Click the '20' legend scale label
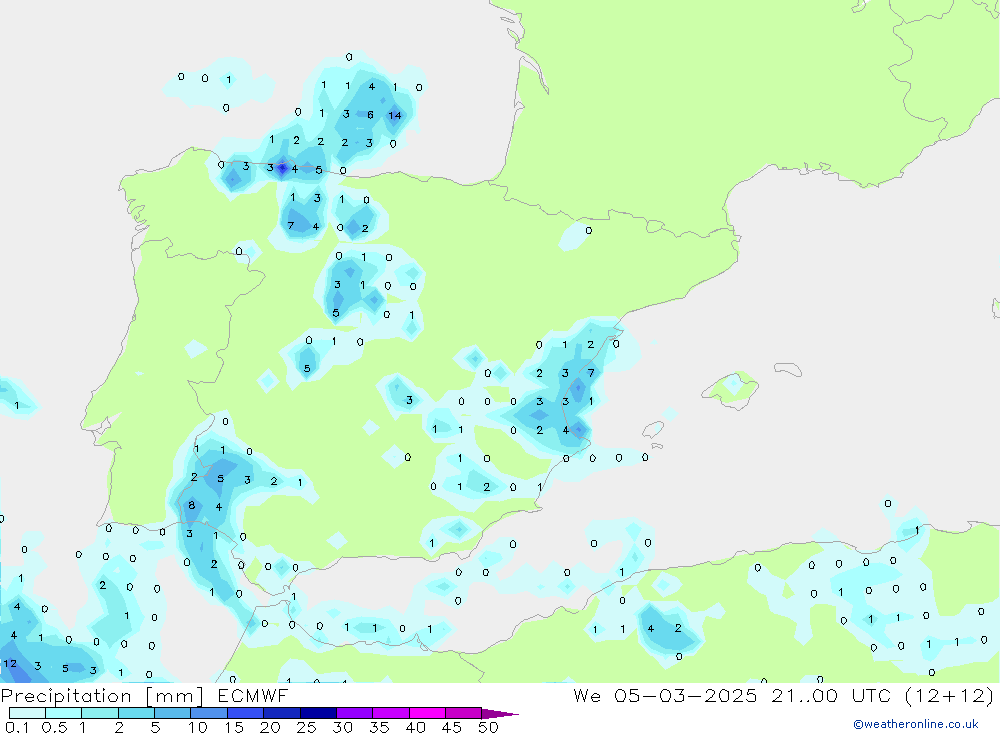The image size is (1000, 733). pos(270,727)
